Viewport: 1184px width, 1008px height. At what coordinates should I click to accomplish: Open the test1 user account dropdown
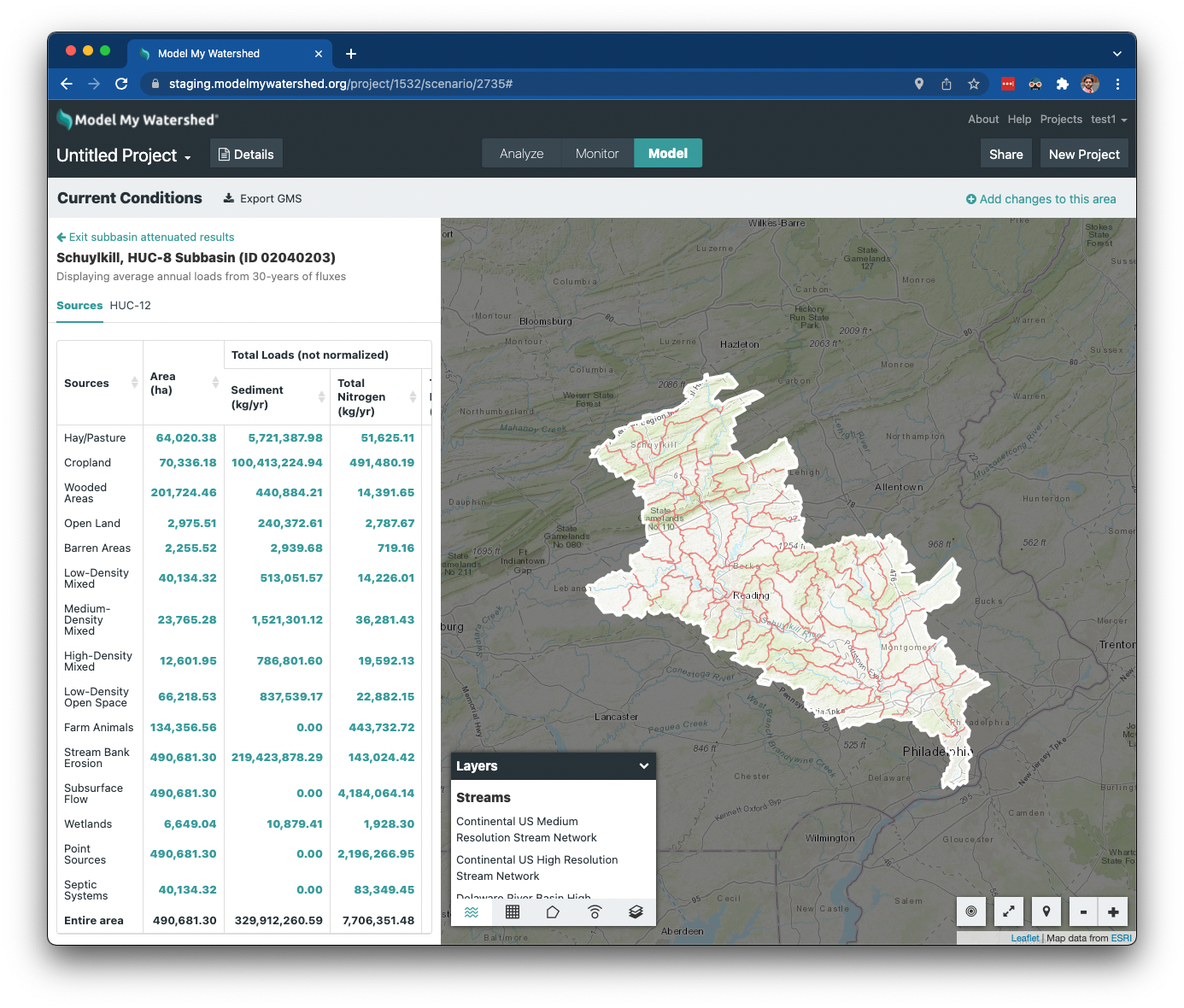pos(1109,120)
